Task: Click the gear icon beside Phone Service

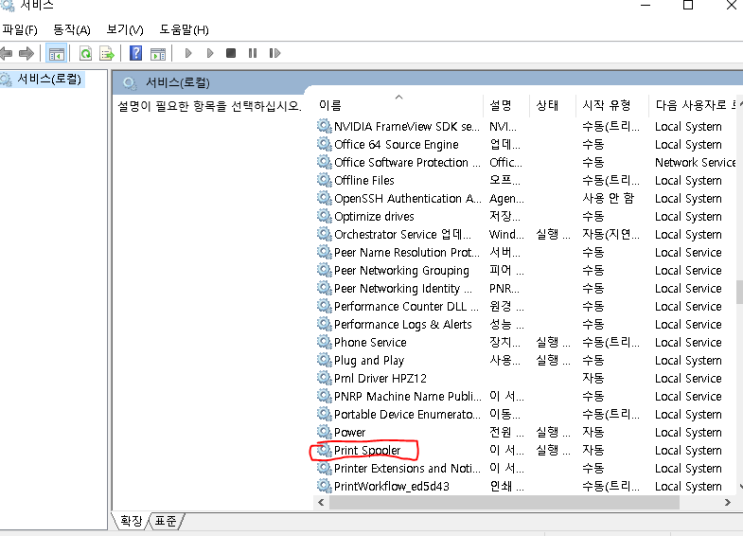Action: click(x=324, y=342)
